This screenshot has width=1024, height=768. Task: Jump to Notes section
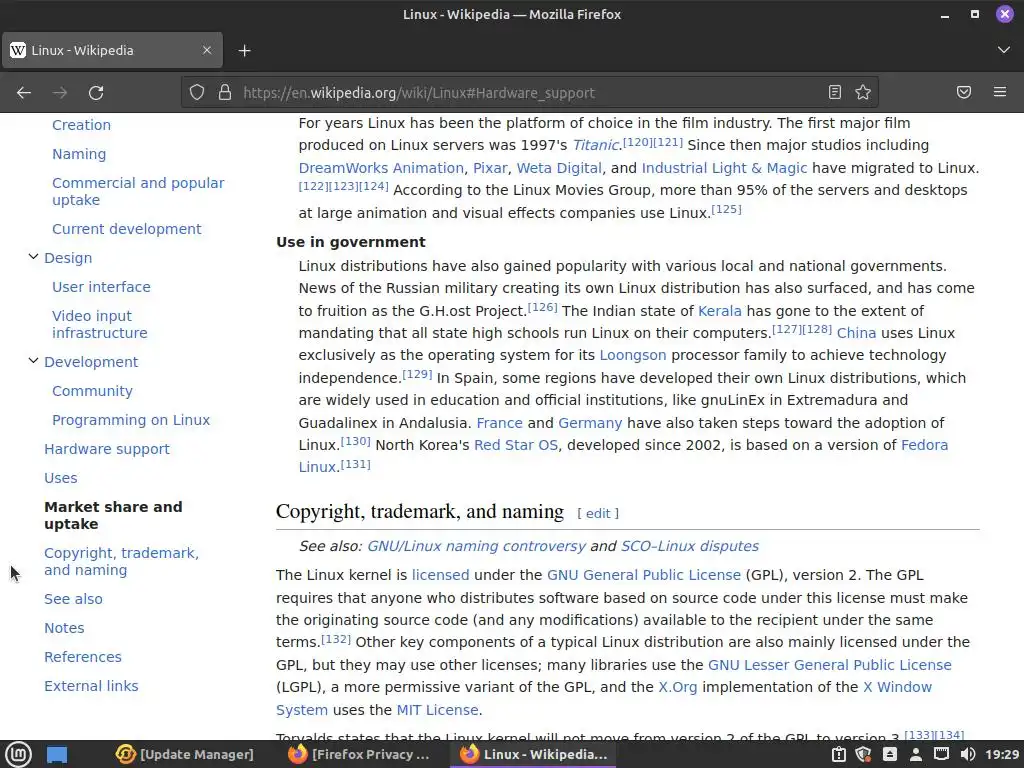64,628
